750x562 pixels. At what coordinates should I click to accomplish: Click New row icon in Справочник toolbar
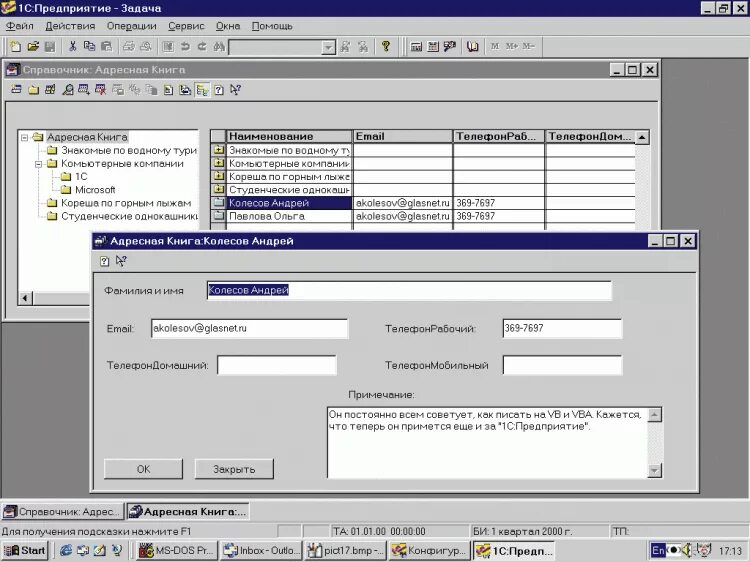(x=16, y=89)
